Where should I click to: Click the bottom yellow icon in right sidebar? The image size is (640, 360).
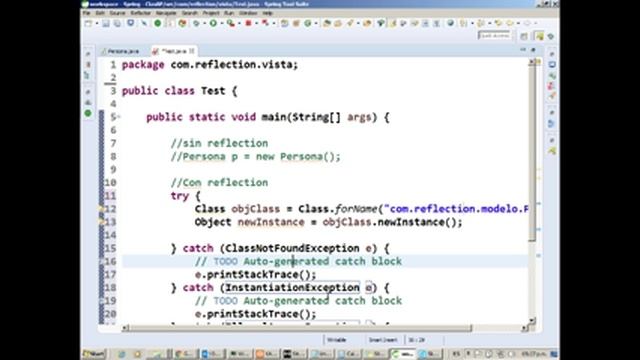(552, 151)
